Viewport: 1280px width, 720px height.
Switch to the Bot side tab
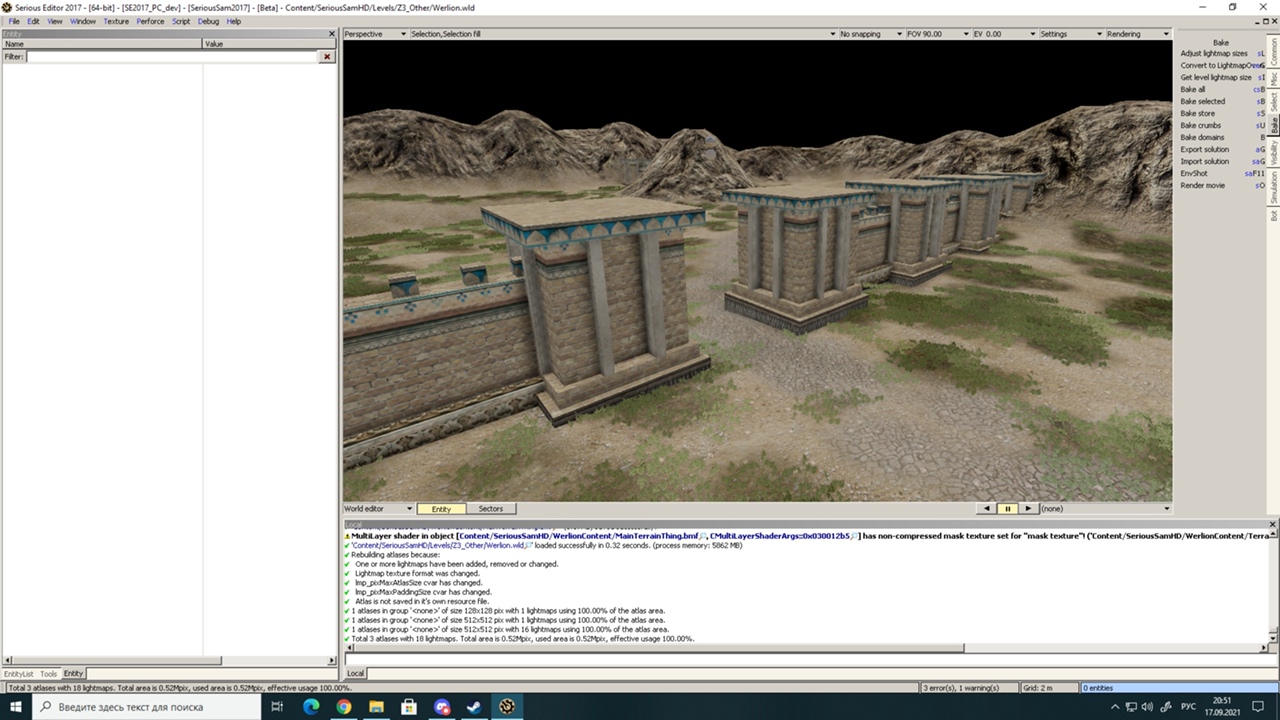pos(1274,215)
